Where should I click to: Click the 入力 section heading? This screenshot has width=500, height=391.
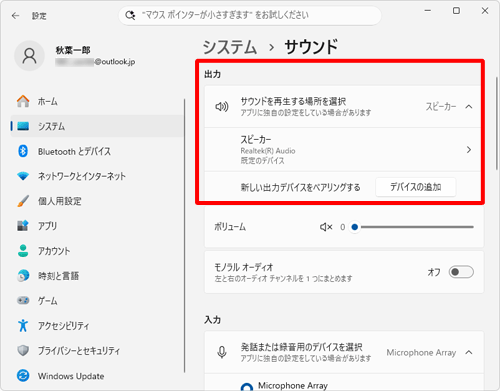pyautogui.click(x=213, y=320)
